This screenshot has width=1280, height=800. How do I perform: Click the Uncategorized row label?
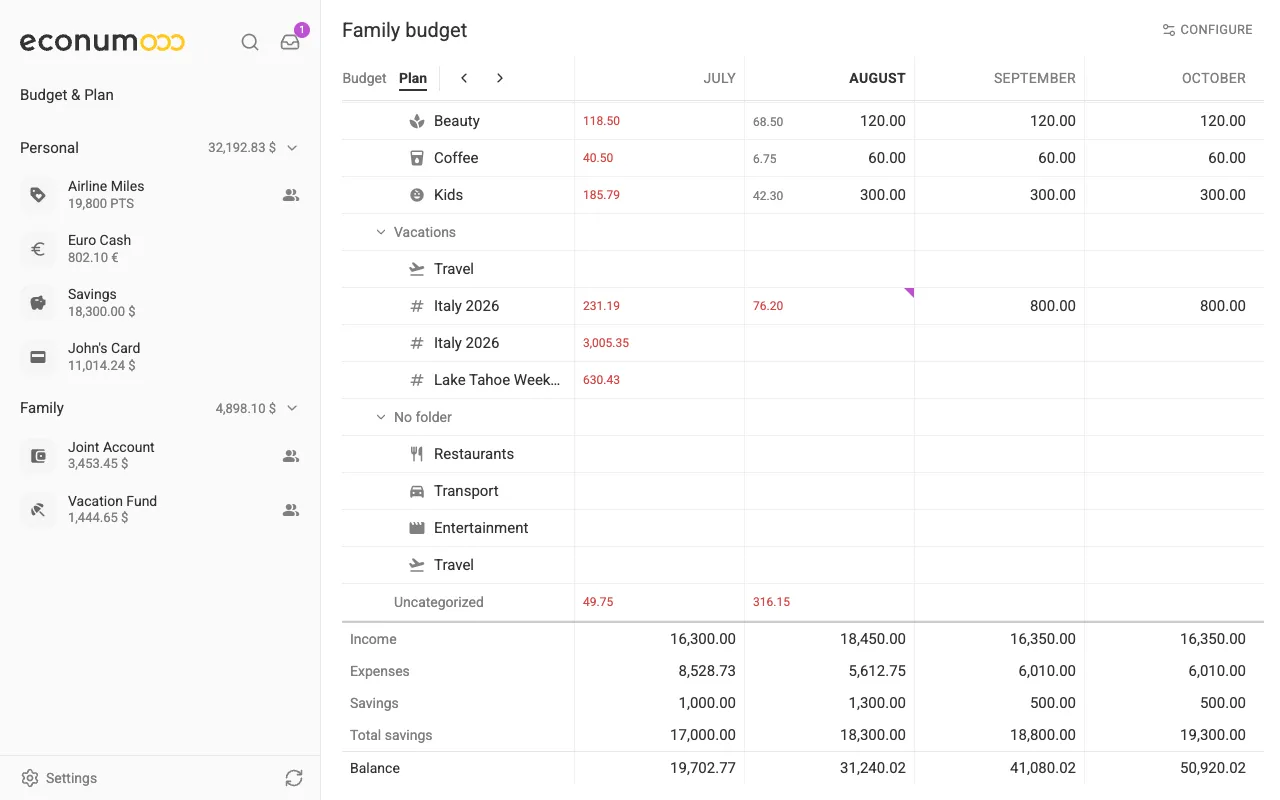(x=438, y=602)
